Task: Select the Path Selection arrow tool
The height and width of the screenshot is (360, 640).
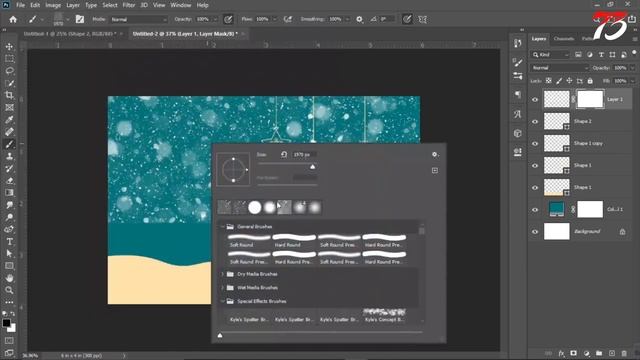Action: click(x=9, y=253)
